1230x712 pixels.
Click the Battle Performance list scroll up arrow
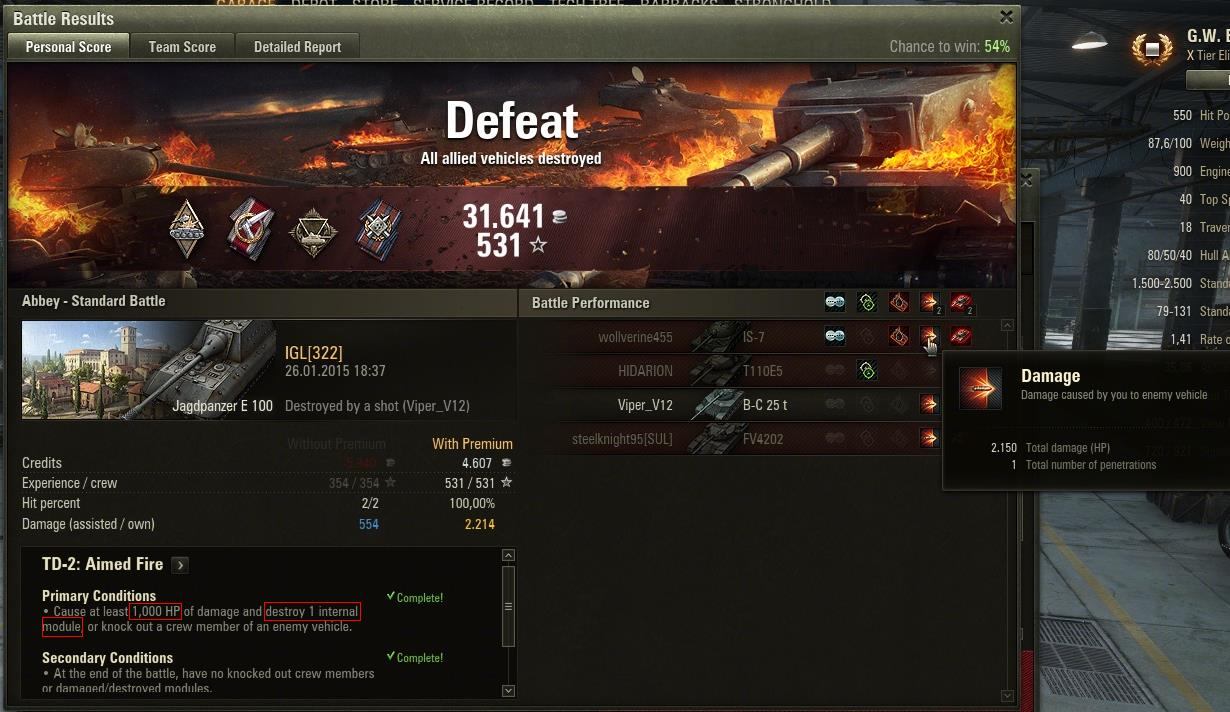pos(1007,325)
